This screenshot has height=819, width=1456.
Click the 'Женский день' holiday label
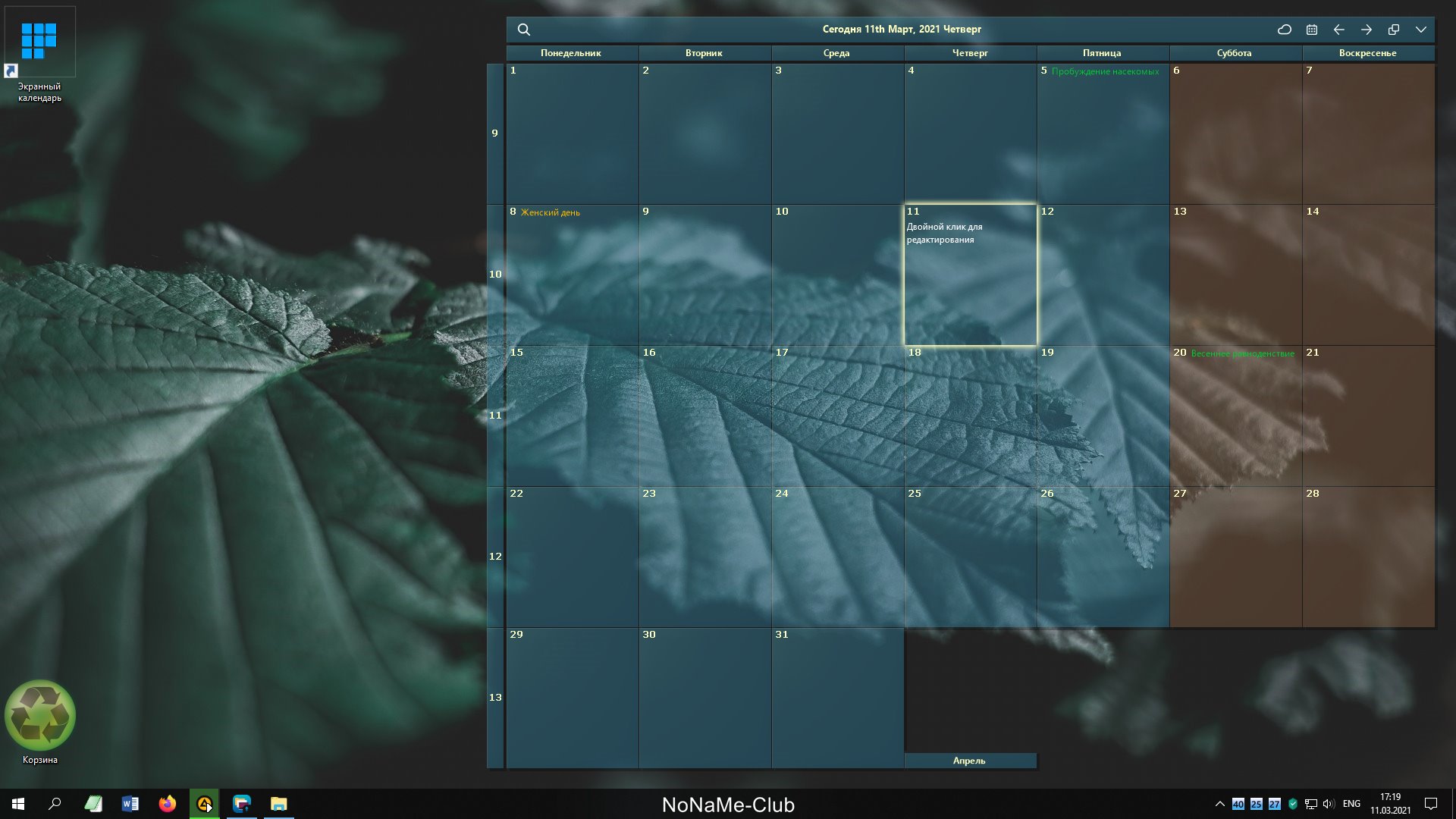click(x=550, y=212)
